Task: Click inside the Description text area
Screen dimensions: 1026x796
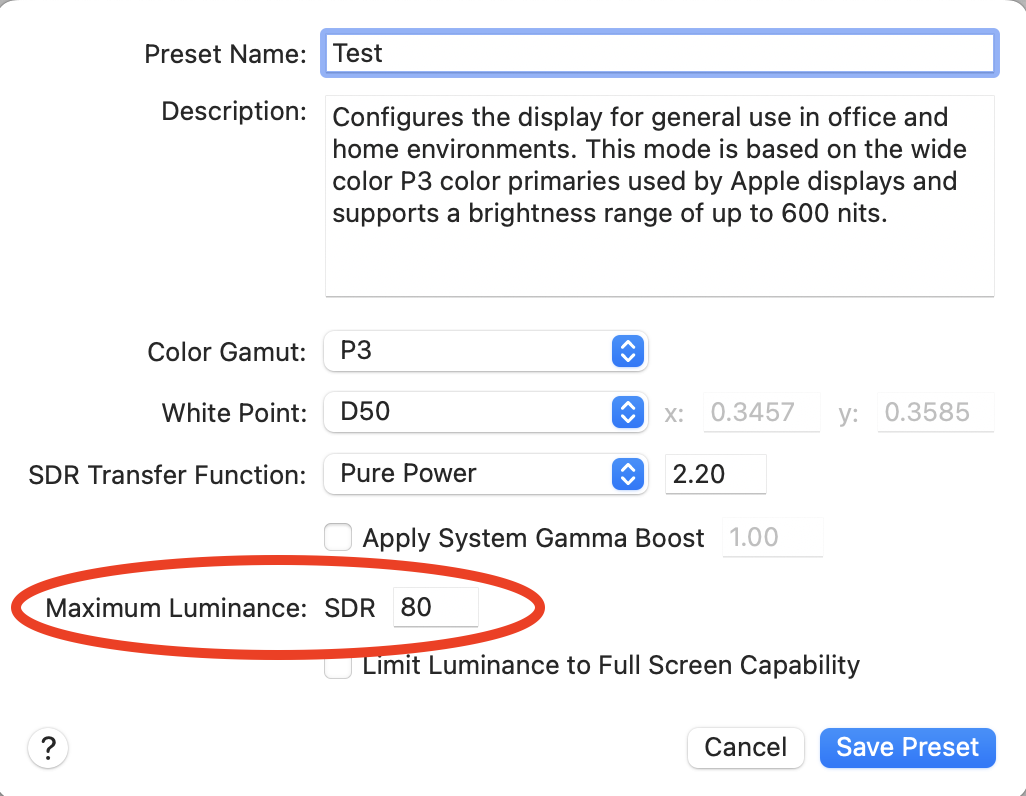Action: point(659,196)
